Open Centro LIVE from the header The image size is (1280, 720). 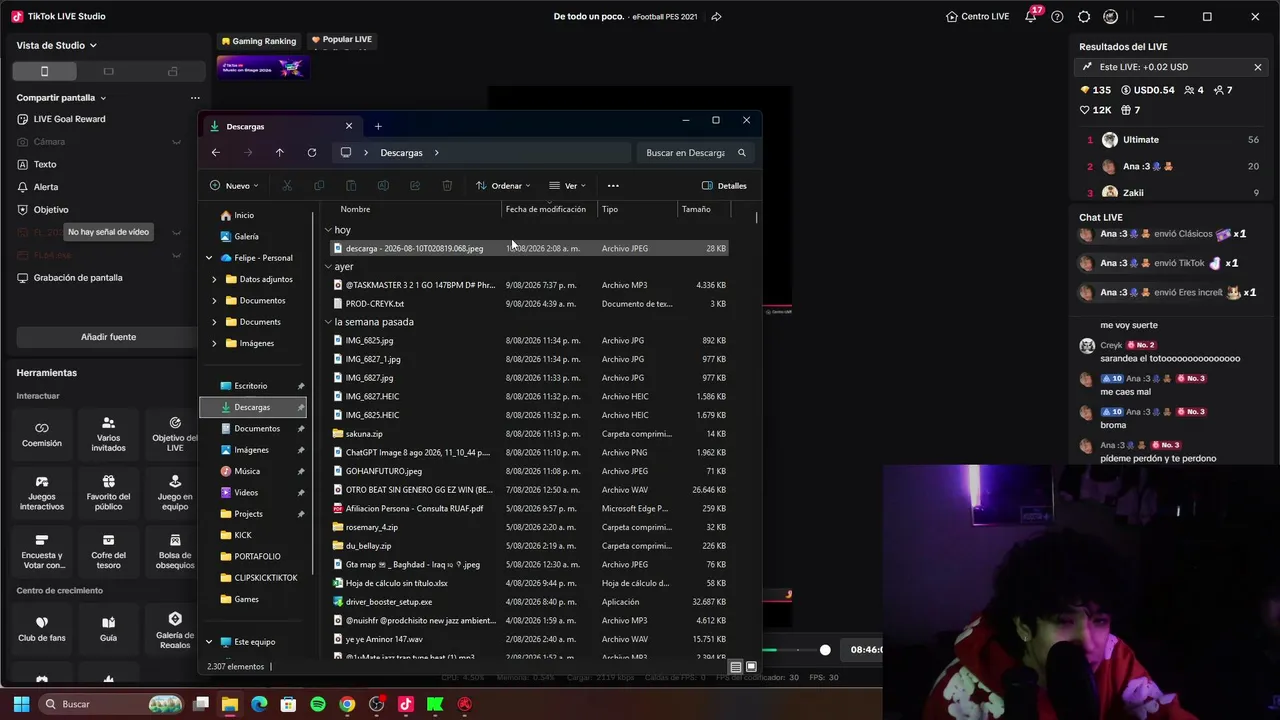click(977, 16)
